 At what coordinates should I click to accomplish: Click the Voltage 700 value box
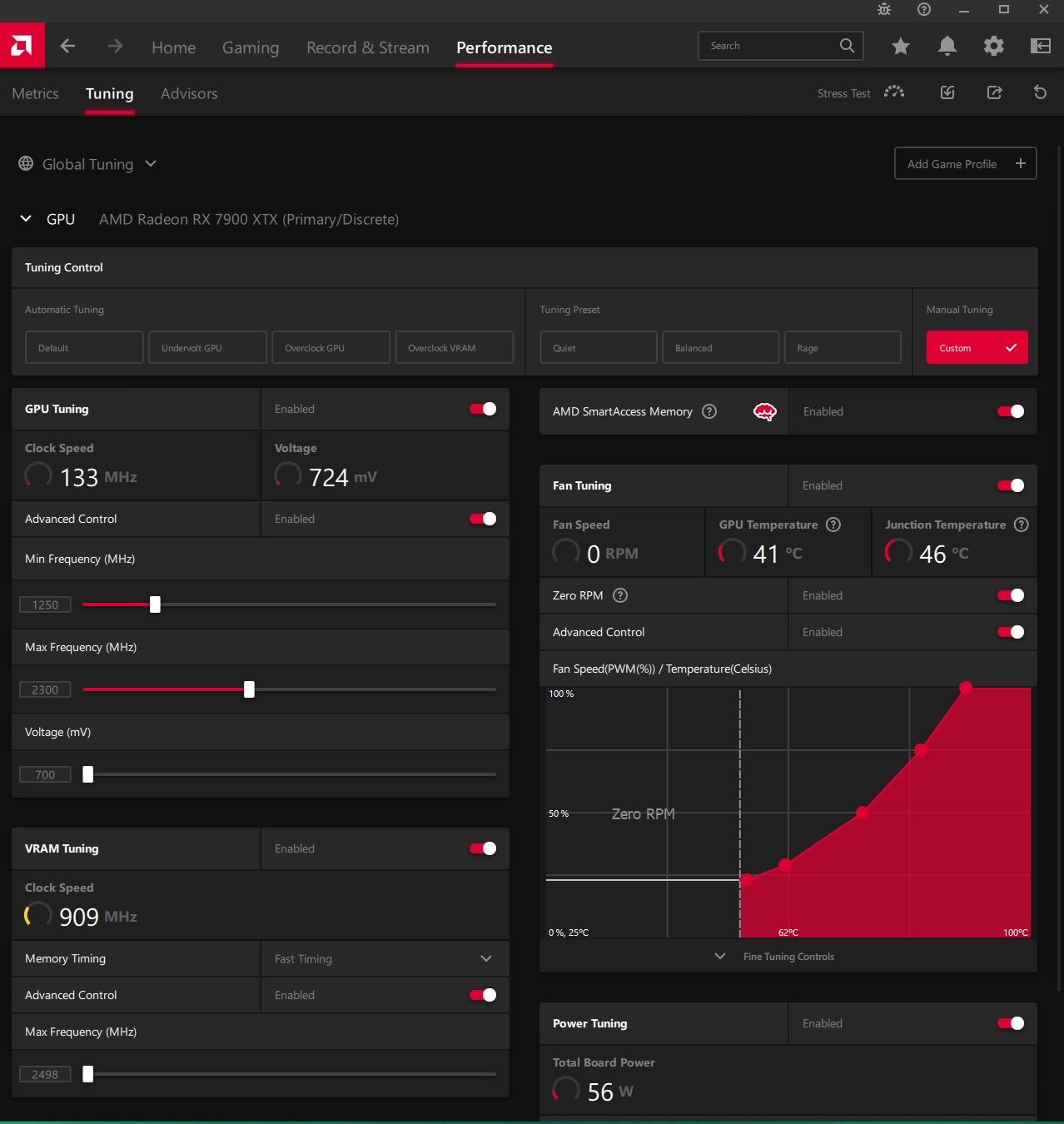coord(45,774)
